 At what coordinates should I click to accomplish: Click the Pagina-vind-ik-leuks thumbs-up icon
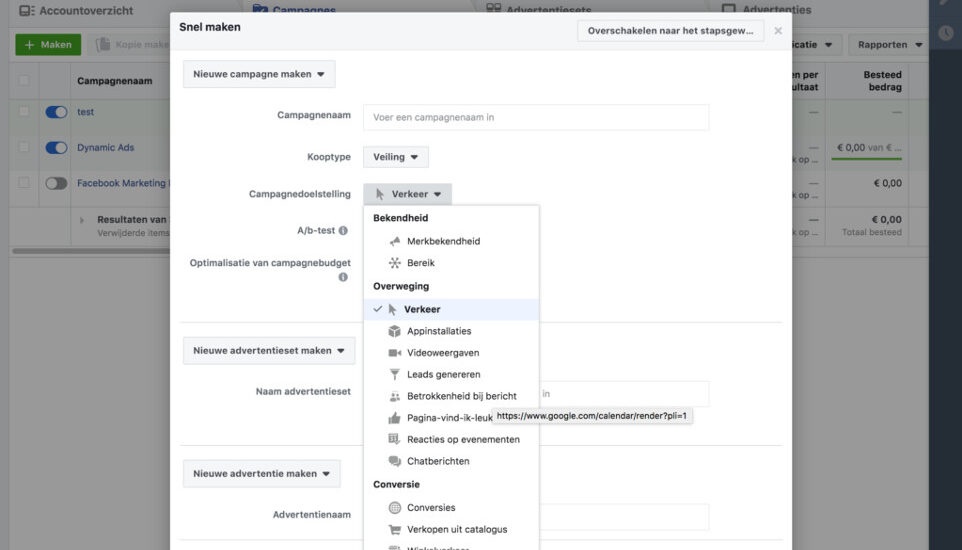tap(394, 418)
